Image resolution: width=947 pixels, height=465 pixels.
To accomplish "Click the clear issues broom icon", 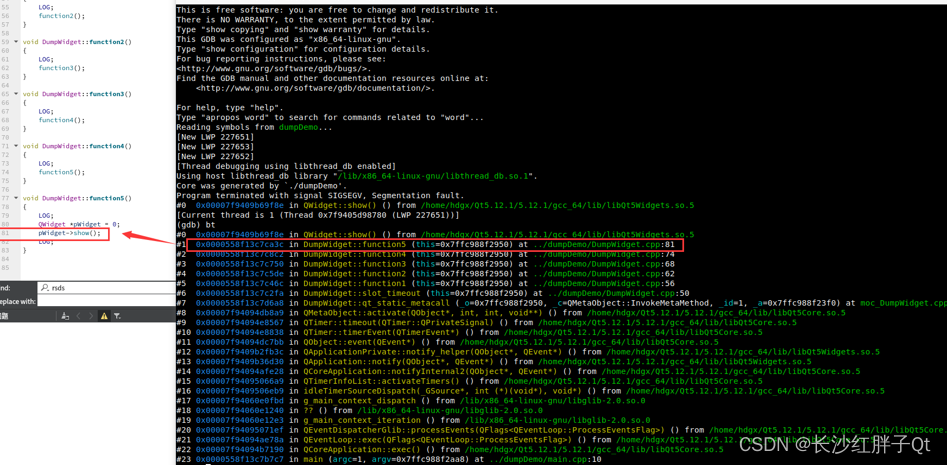I will point(65,315).
